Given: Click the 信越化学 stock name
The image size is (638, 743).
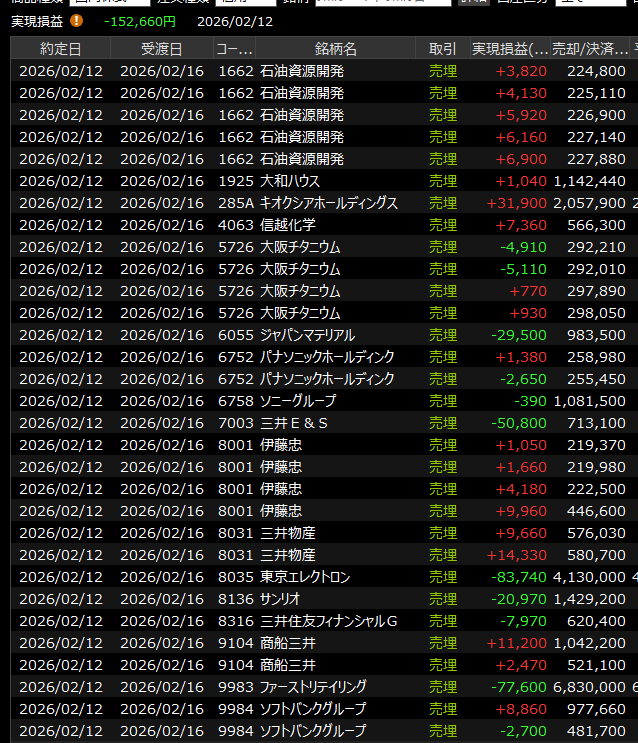Looking at the screenshot, I should [287, 225].
